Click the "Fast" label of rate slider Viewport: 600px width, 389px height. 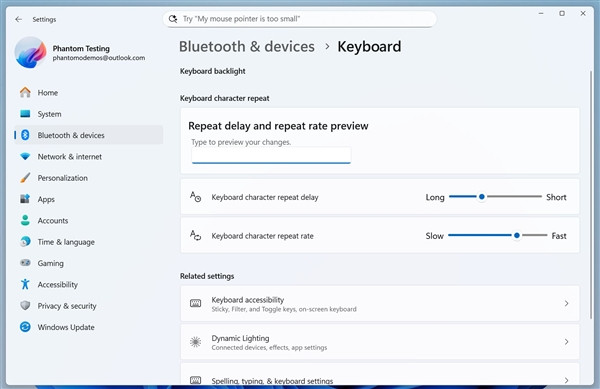(x=559, y=236)
